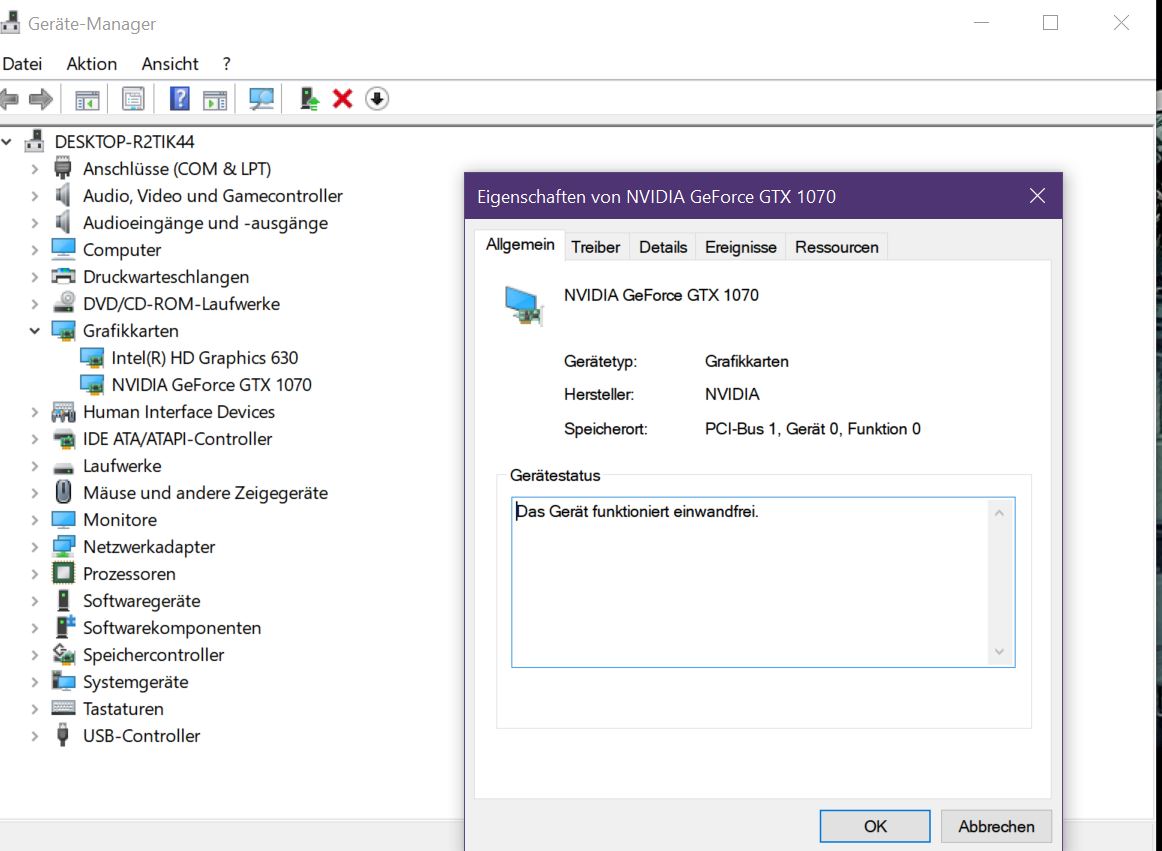Select the Allgemein tab
The height and width of the screenshot is (851, 1162).
tap(519, 245)
